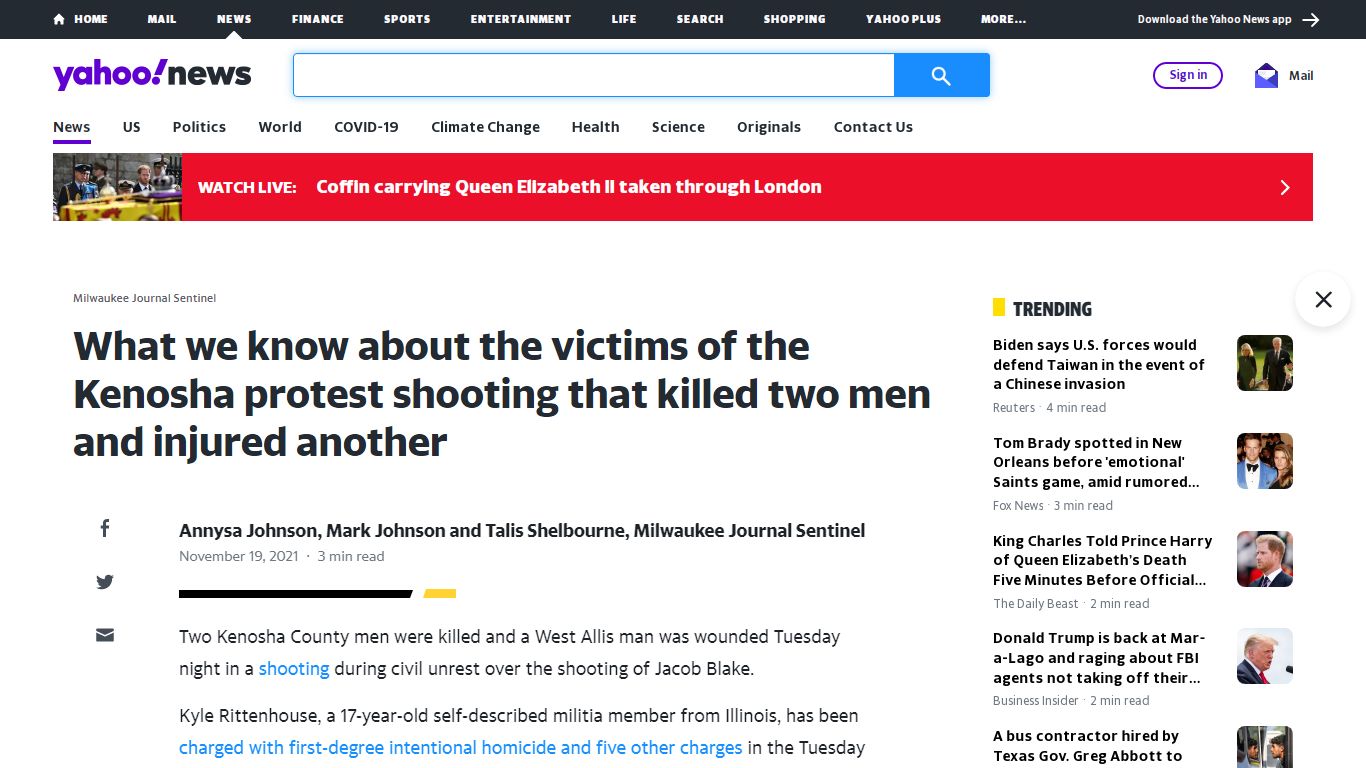1366x768 pixels.
Task: Open the Tom Brady trending story
Action: coord(1096,462)
